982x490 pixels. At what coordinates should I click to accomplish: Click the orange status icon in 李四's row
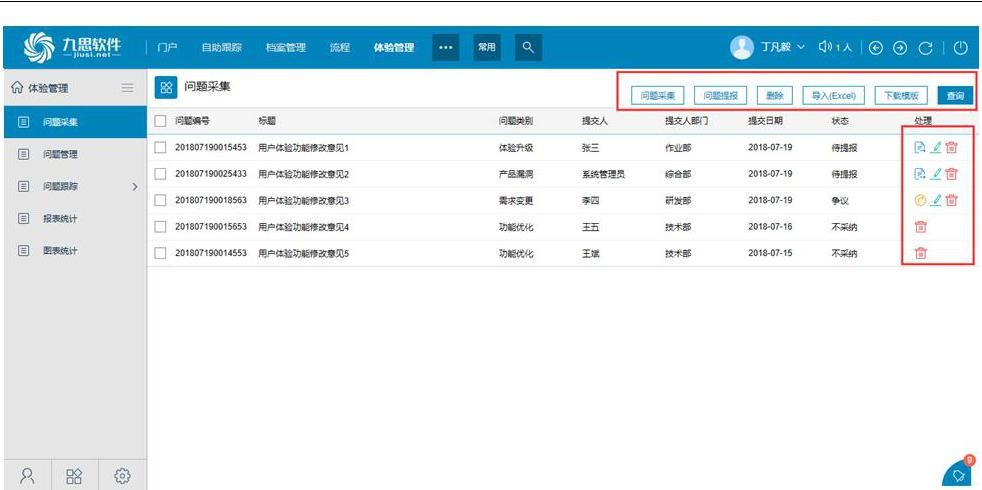tap(920, 200)
